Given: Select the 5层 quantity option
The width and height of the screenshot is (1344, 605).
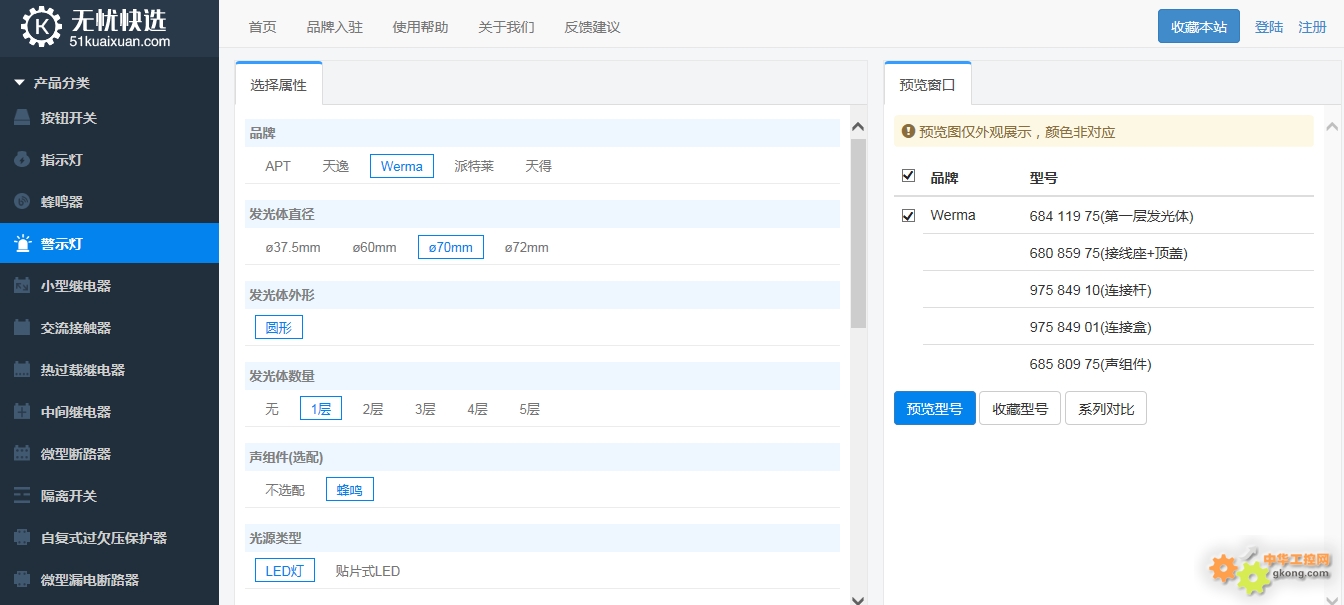Looking at the screenshot, I should (x=529, y=409).
